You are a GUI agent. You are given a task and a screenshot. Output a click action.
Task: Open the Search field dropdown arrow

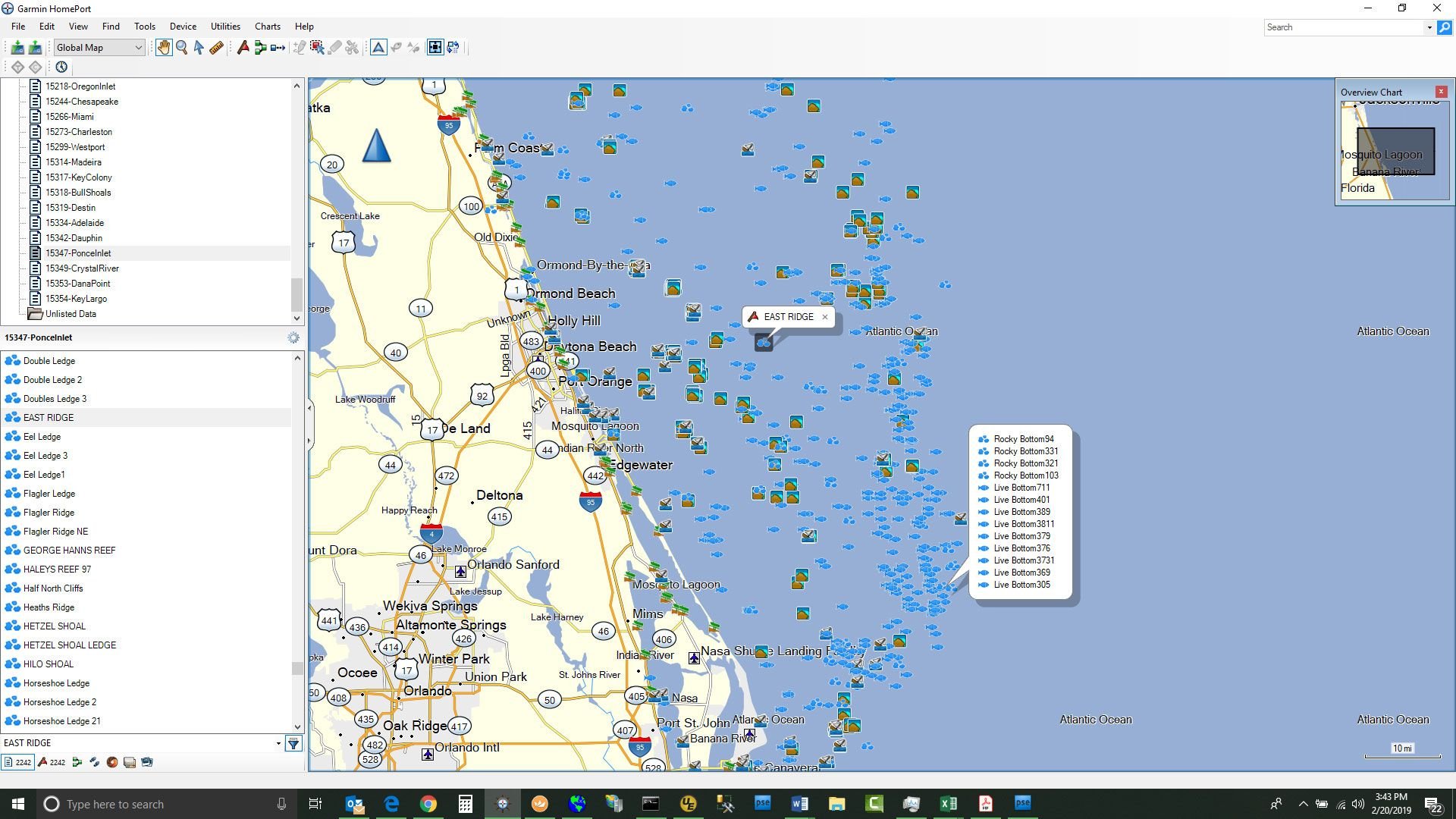coord(1429,27)
